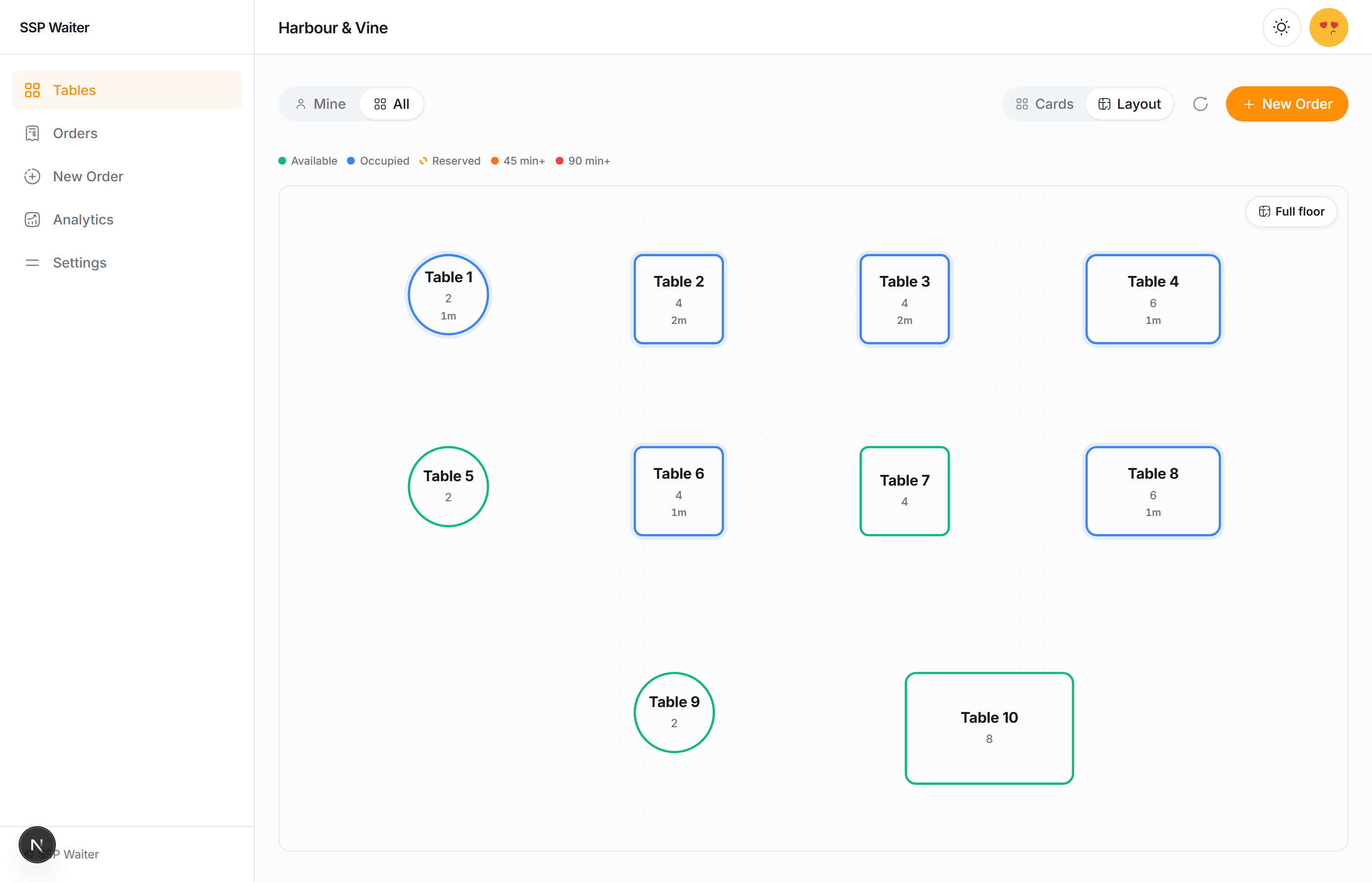The image size is (1372, 882).
Task: Toggle the light/dark theme sun icon
Action: point(1281,27)
